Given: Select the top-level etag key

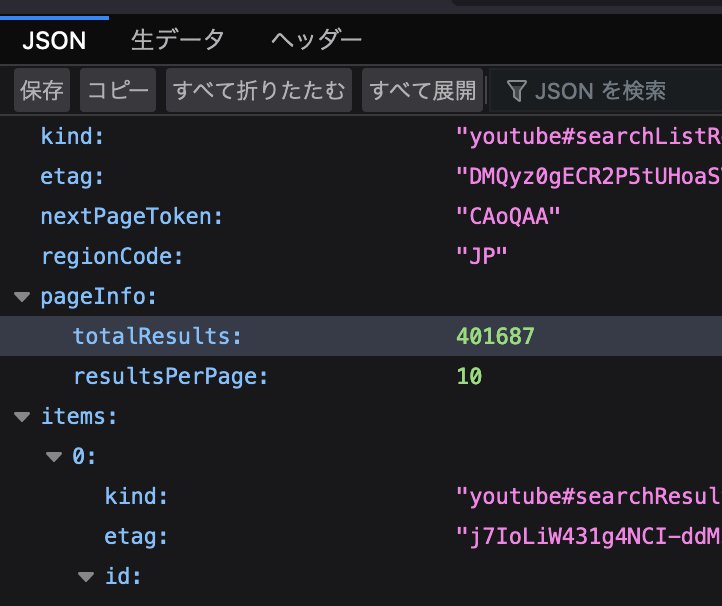Looking at the screenshot, I should [x=72, y=177].
